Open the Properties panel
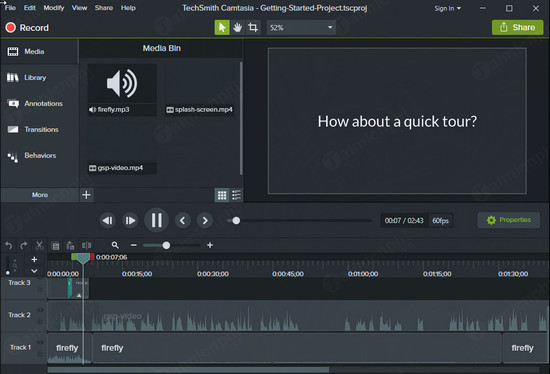The width and height of the screenshot is (550, 374). coord(509,220)
